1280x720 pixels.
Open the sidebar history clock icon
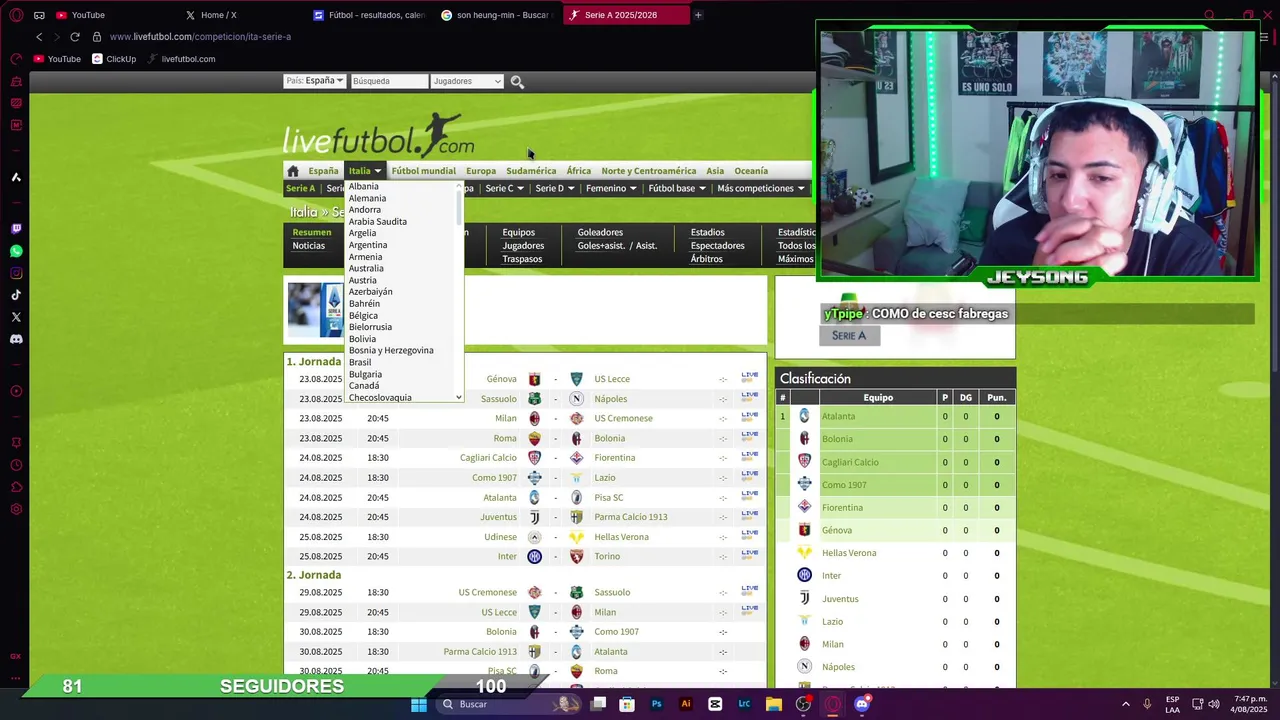click(x=16, y=465)
